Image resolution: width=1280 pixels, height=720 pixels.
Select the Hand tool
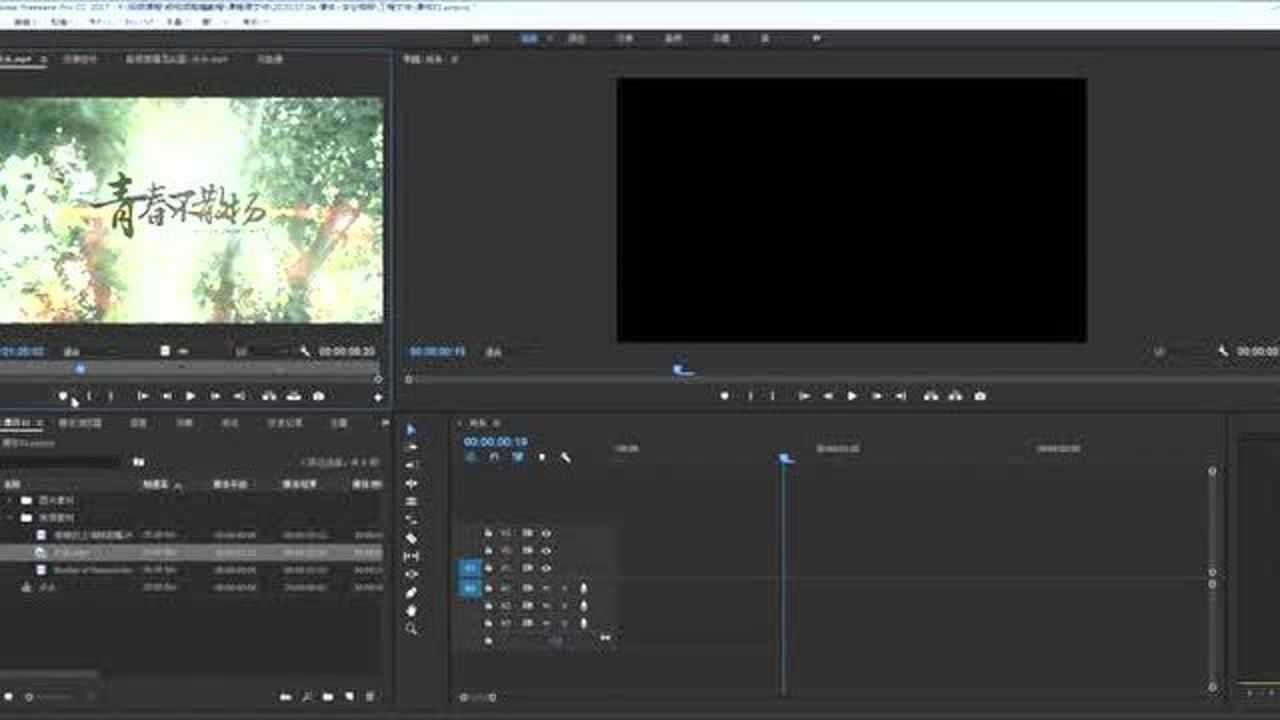click(x=411, y=610)
